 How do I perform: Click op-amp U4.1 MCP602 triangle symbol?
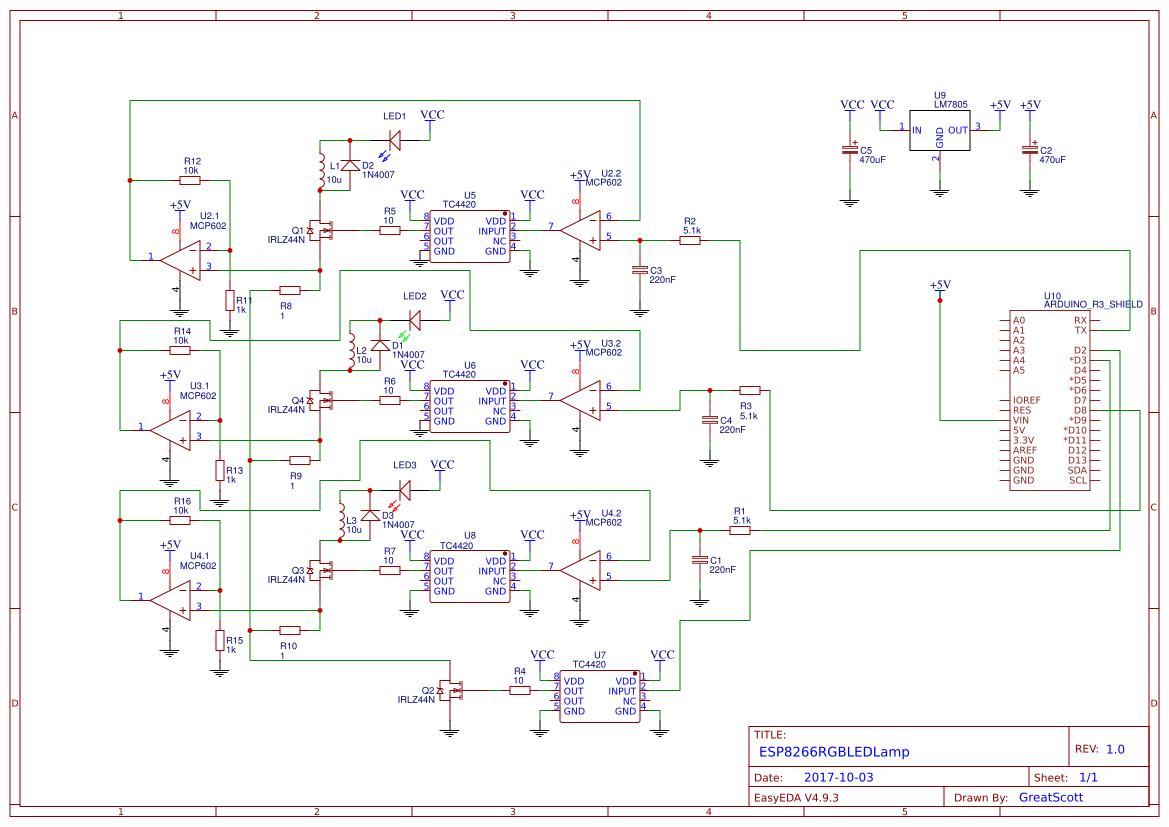coord(171,600)
